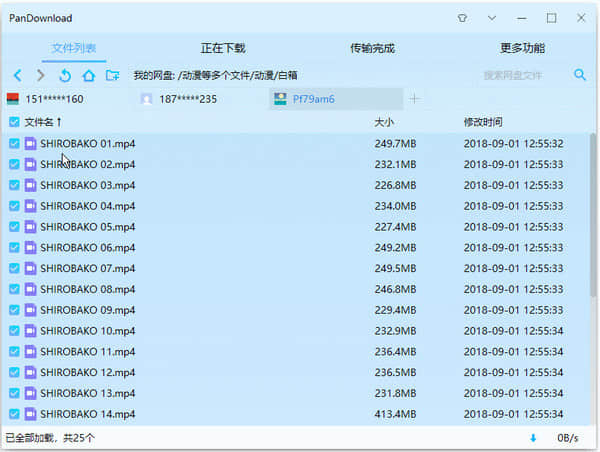The width and height of the screenshot is (600, 452).
Task: Go back with the left arrow icon
Action: pyautogui.click(x=18, y=75)
